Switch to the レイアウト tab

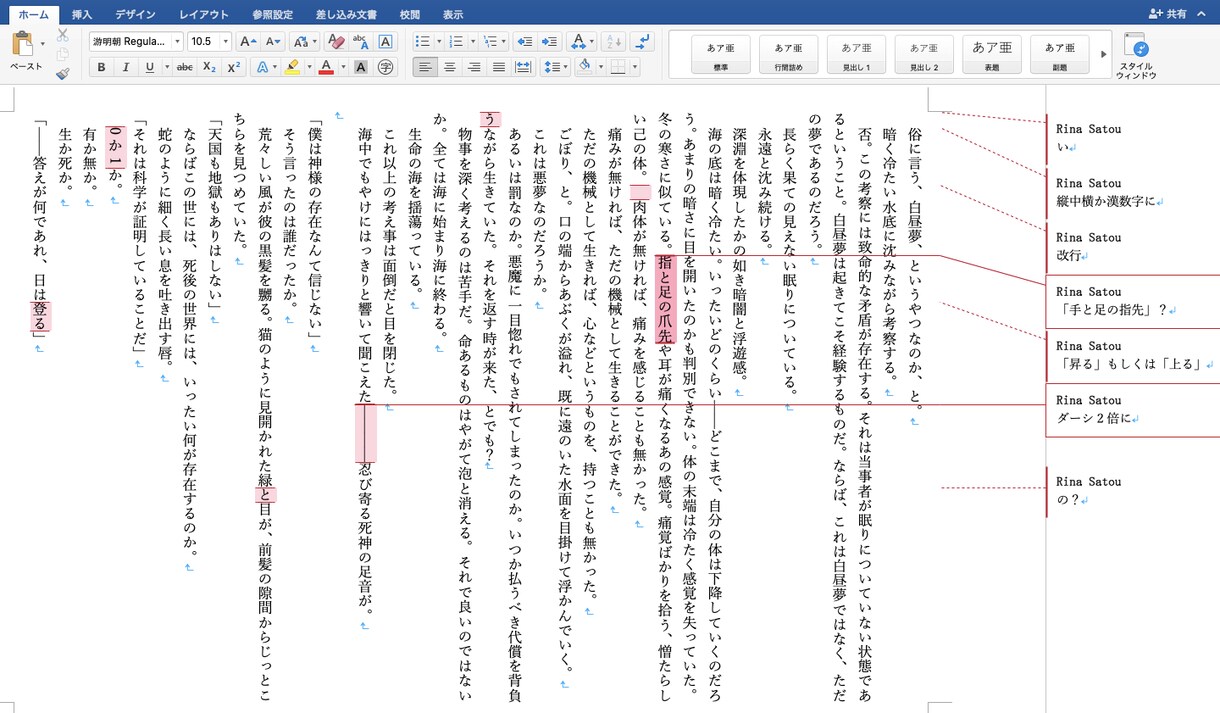click(x=204, y=14)
